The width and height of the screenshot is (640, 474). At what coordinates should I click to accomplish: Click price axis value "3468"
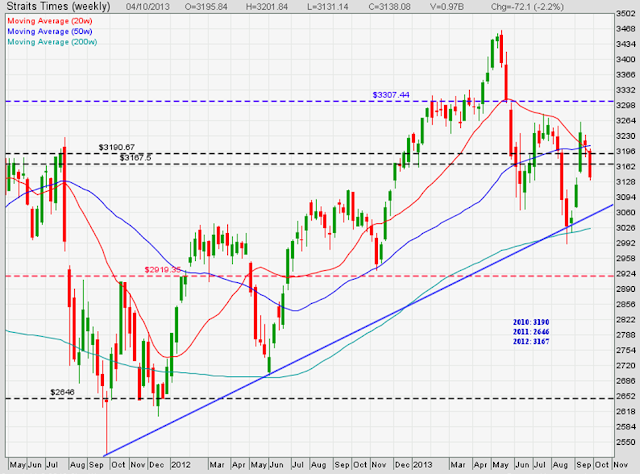[625, 29]
